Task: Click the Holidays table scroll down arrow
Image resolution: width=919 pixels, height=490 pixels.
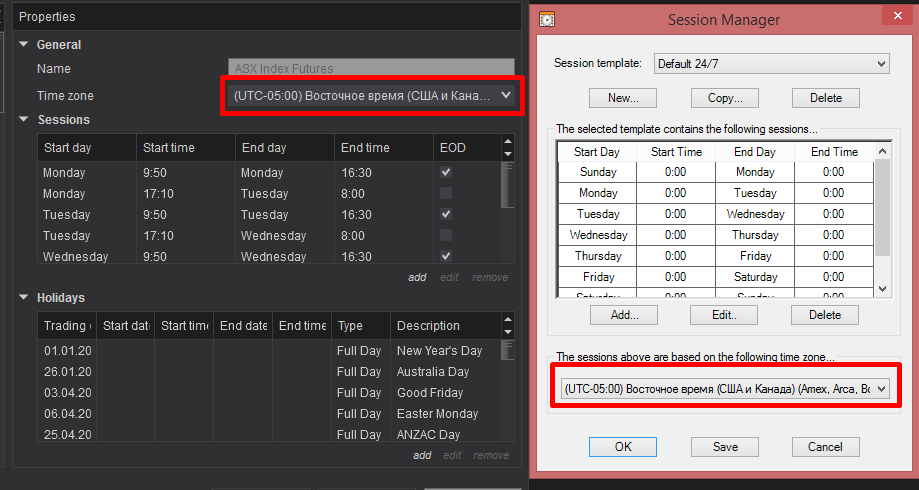Action: (x=508, y=332)
